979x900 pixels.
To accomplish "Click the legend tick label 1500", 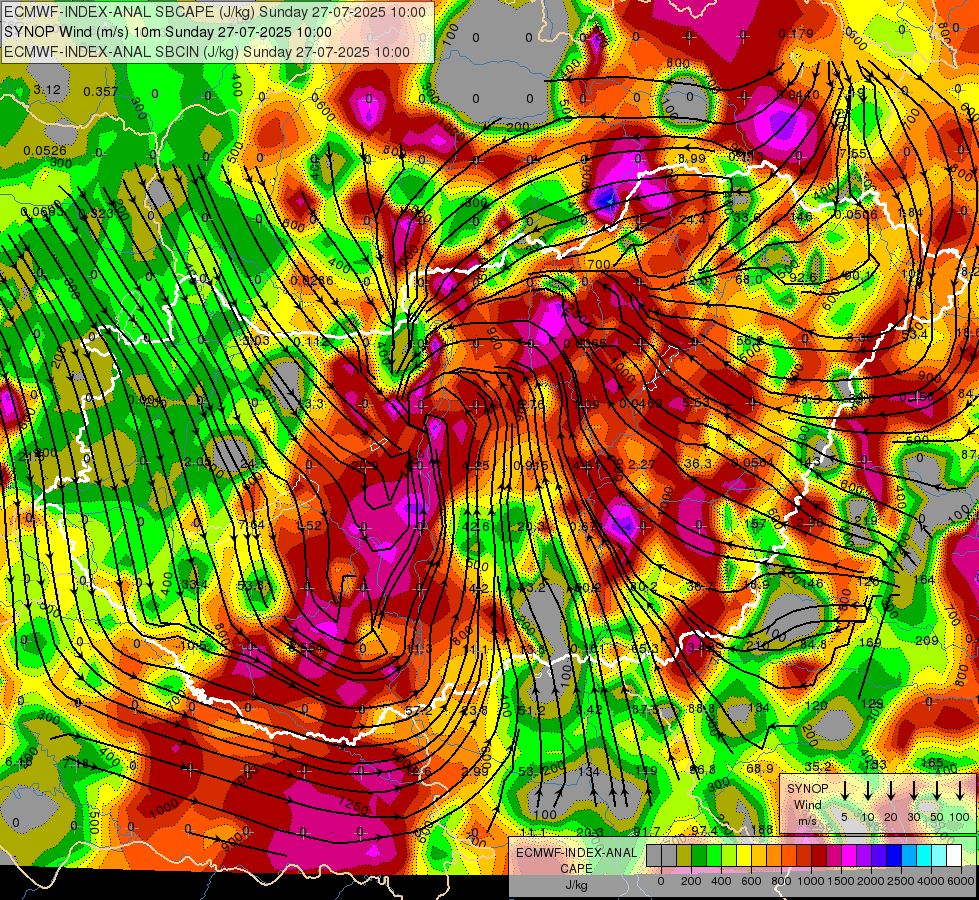I will click(841, 881).
